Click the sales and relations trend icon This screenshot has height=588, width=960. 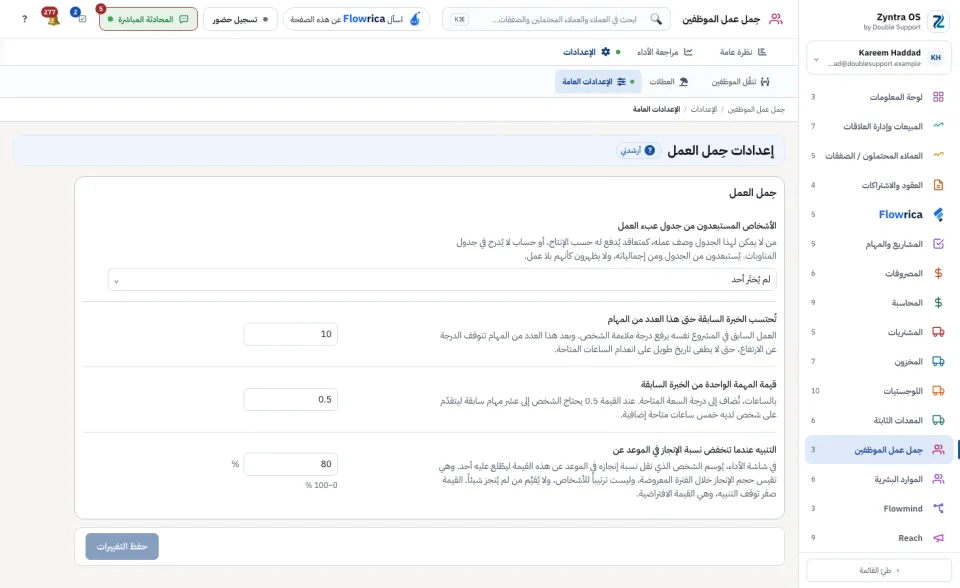[x=938, y=126]
